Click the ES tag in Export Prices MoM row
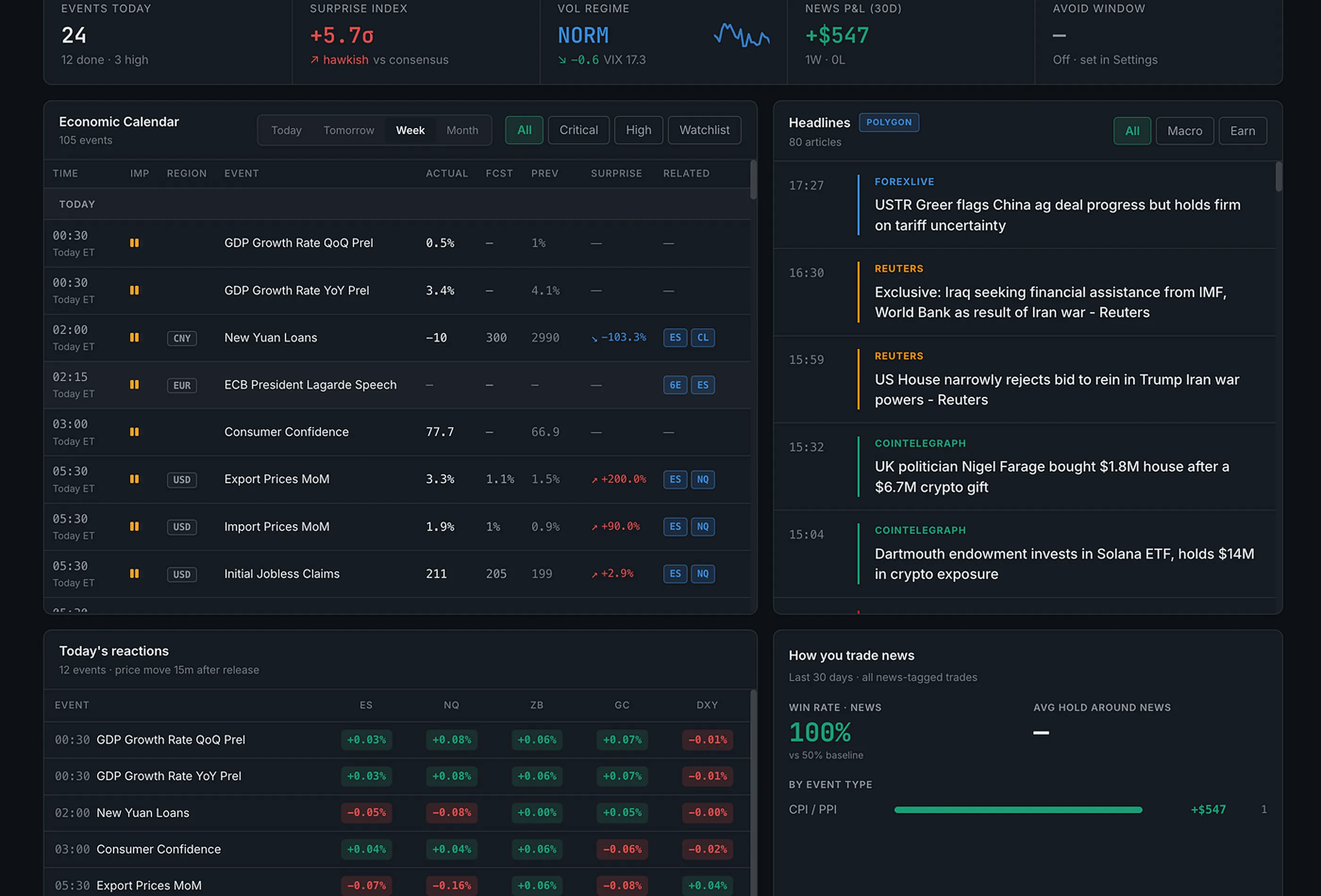 (675, 480)
